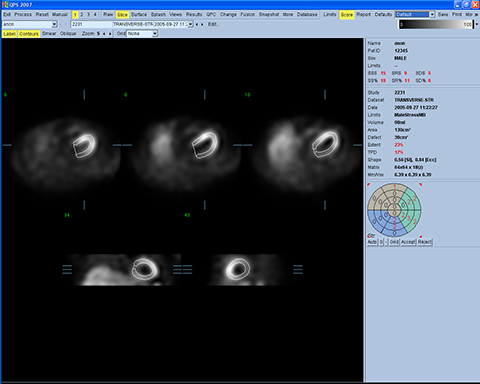
Task: Open the Snapshot page
Action: pyautogui.click(x=269, y=14)
